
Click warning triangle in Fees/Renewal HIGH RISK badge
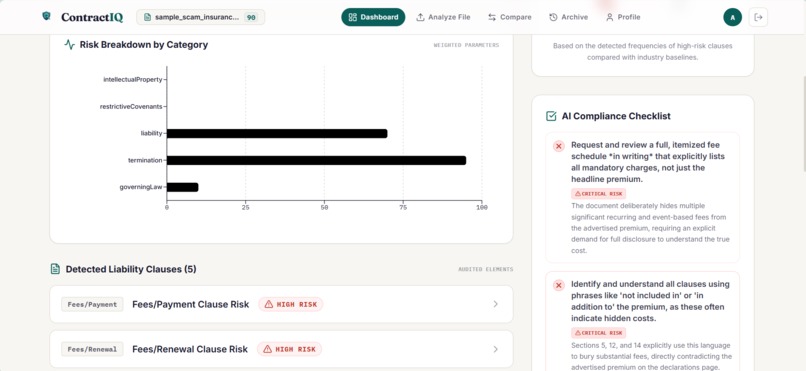coord(267,349)
